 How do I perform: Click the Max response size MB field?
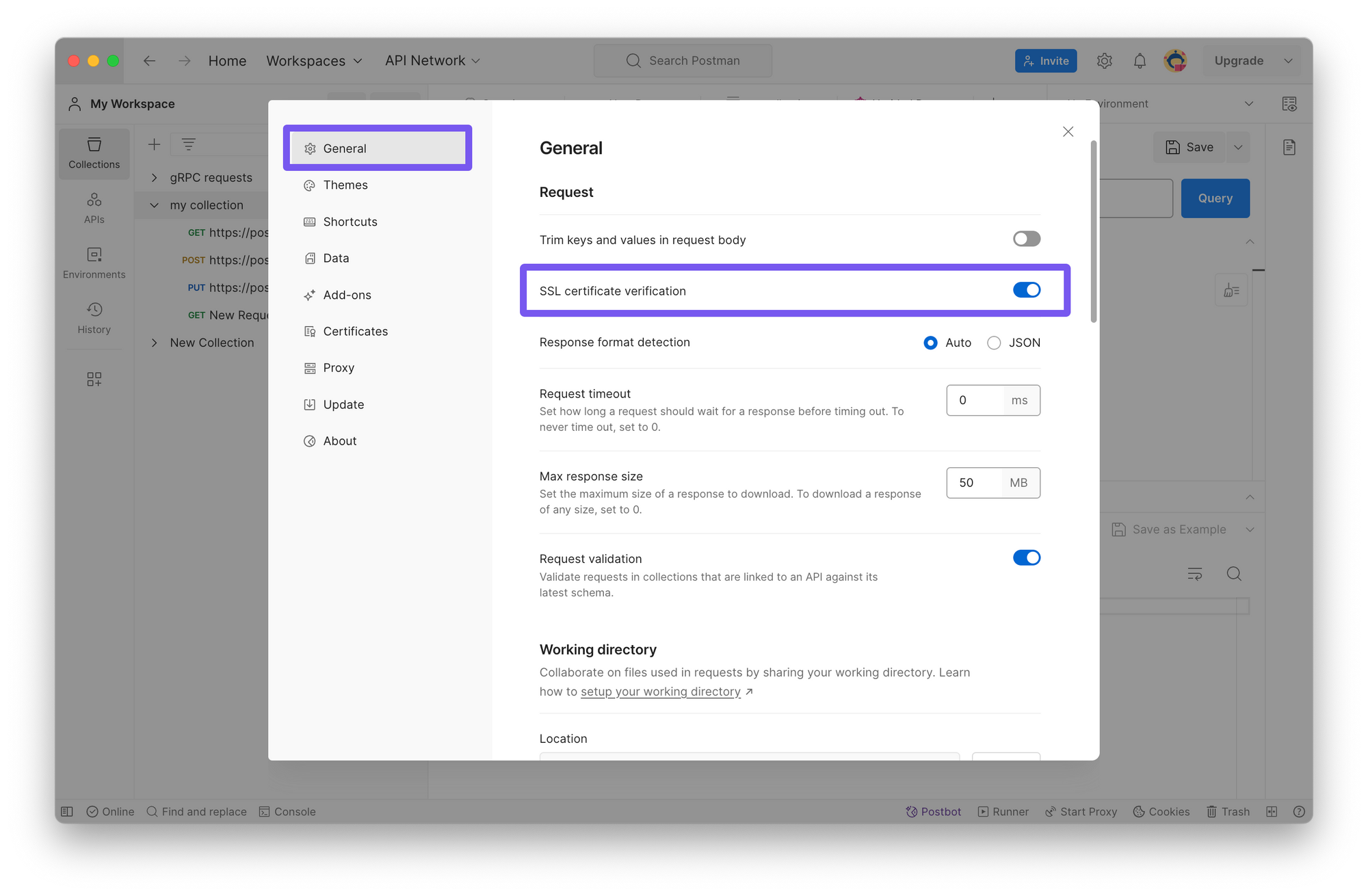pos(993,483)
